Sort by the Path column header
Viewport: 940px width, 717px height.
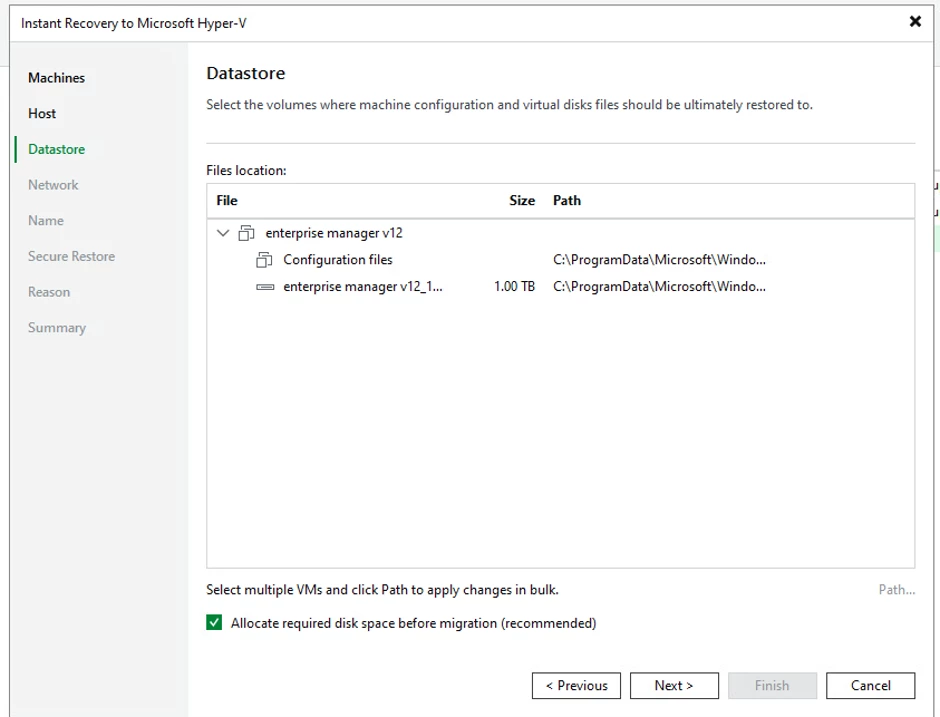(567, 200)
